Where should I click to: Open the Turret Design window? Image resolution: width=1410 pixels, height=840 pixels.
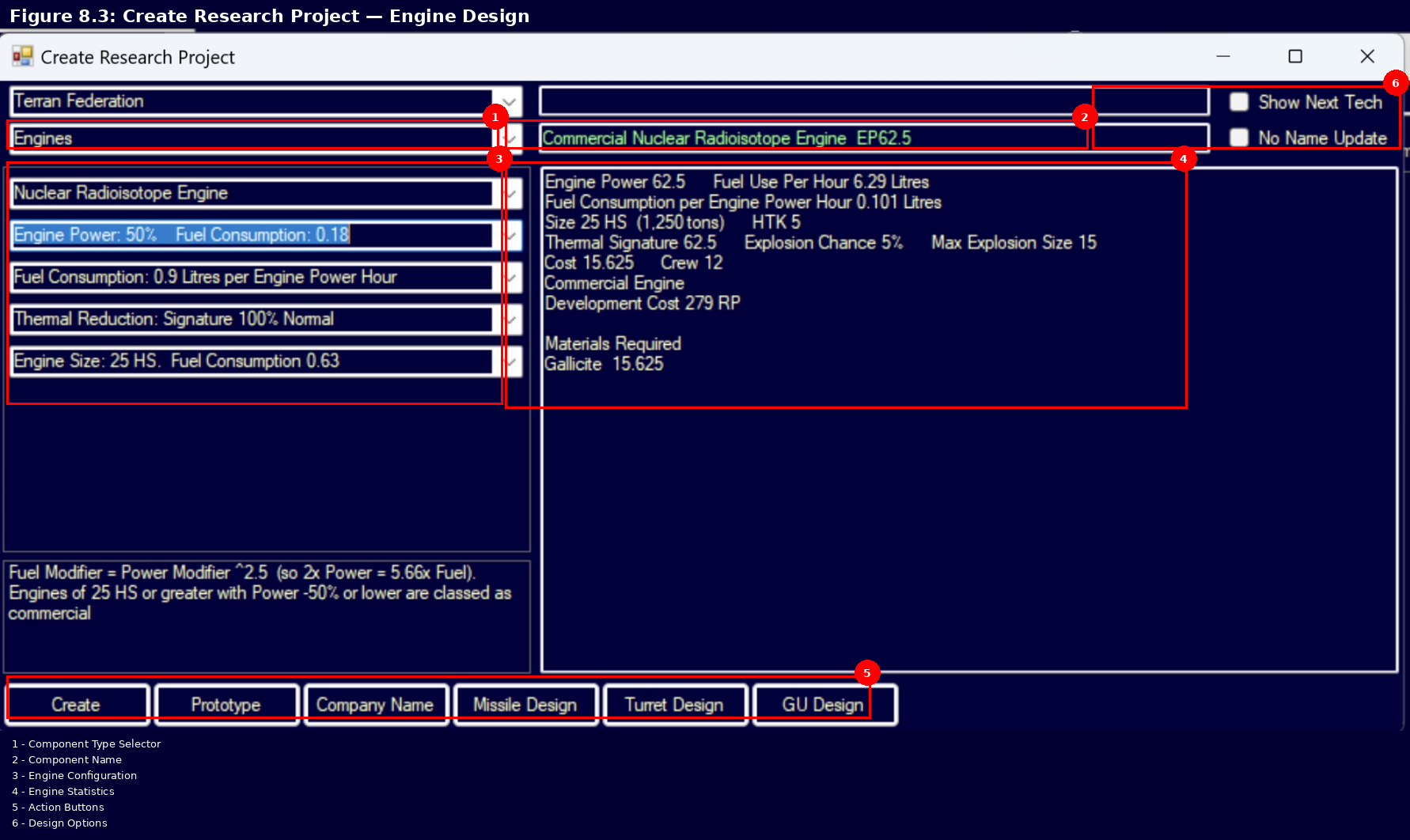[674, 704]
